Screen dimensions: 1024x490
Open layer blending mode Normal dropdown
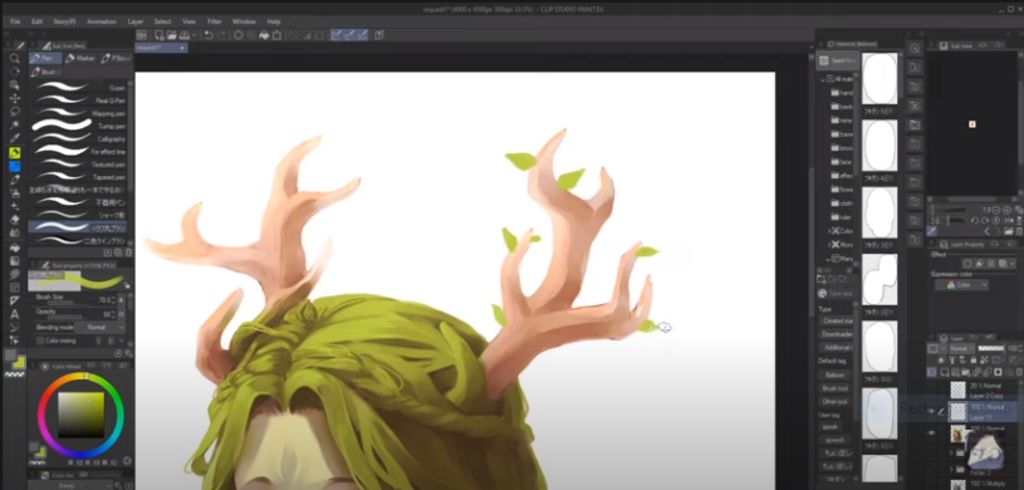pos(961,349)
